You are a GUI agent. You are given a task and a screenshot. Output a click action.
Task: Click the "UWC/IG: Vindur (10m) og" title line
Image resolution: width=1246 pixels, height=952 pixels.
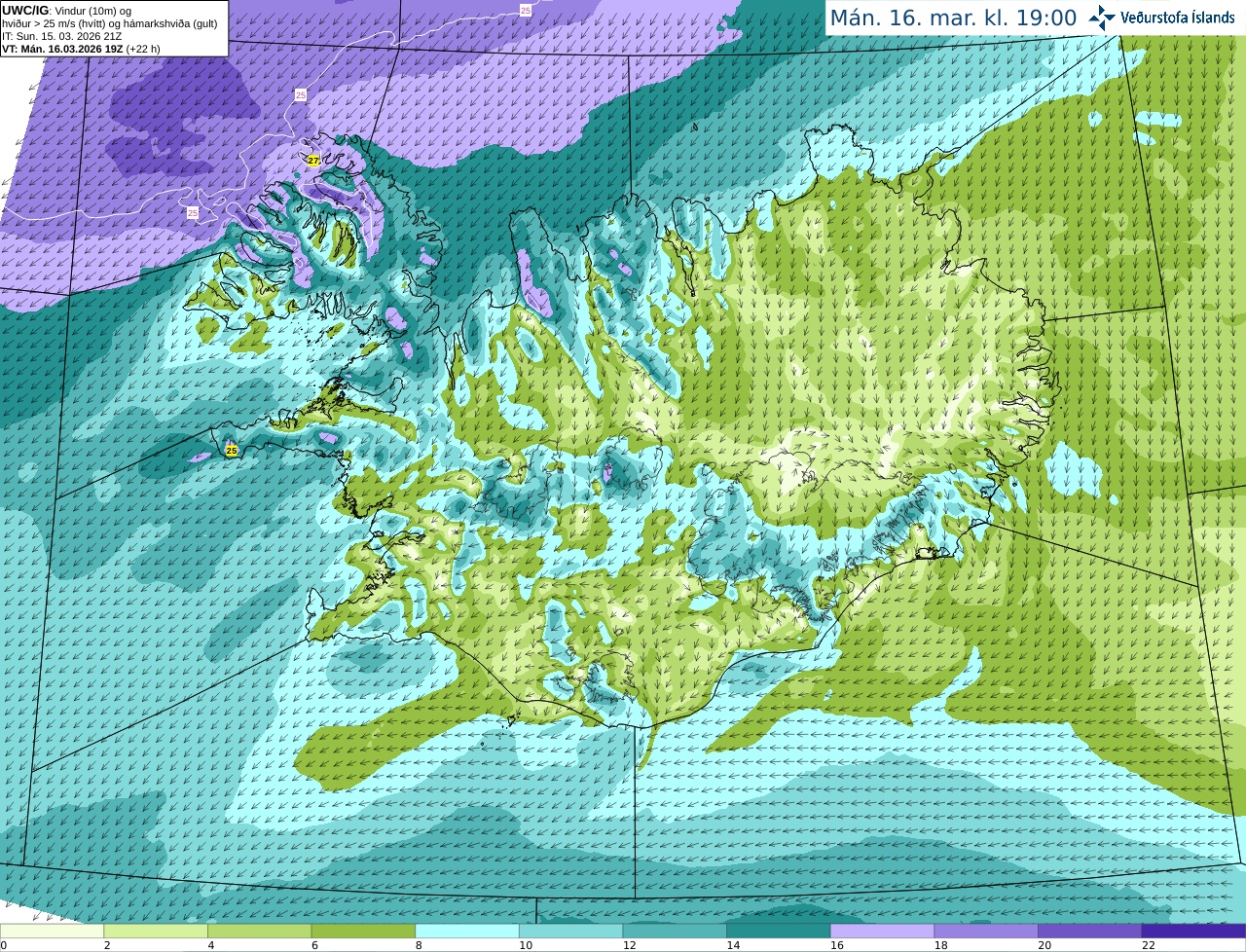[66, 11]
